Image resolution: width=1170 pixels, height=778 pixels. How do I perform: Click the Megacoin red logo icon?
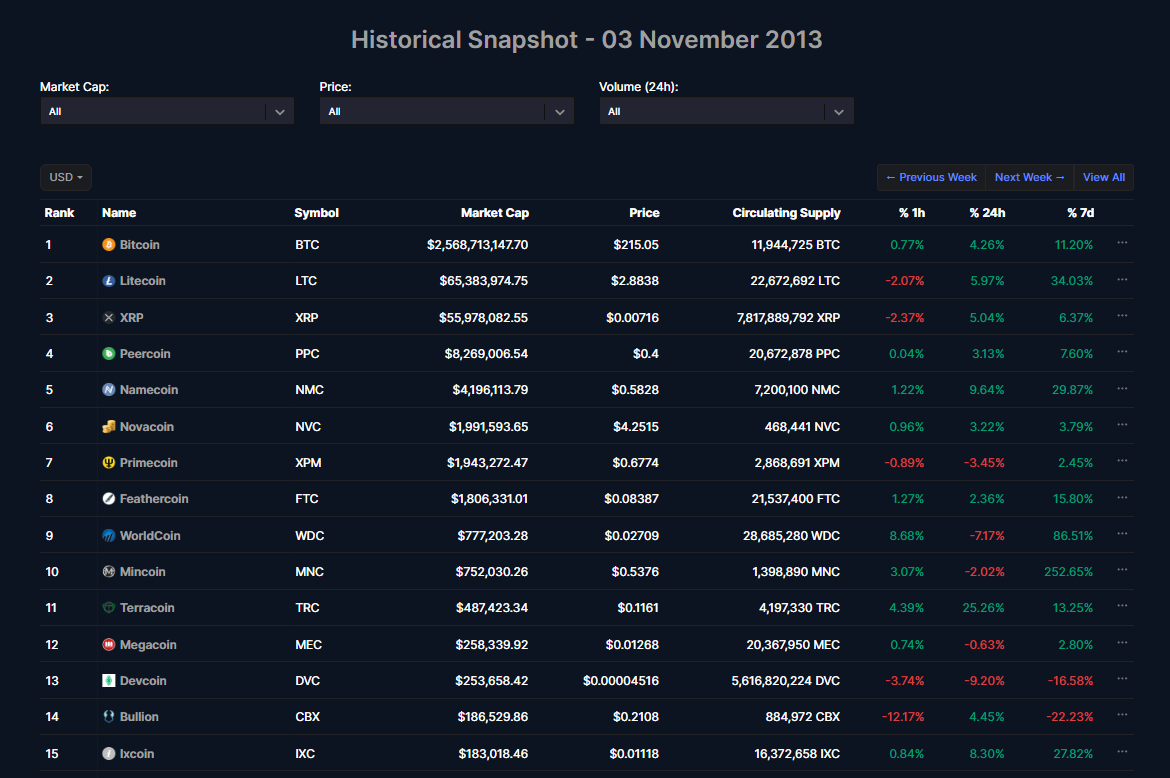[109, 645]
